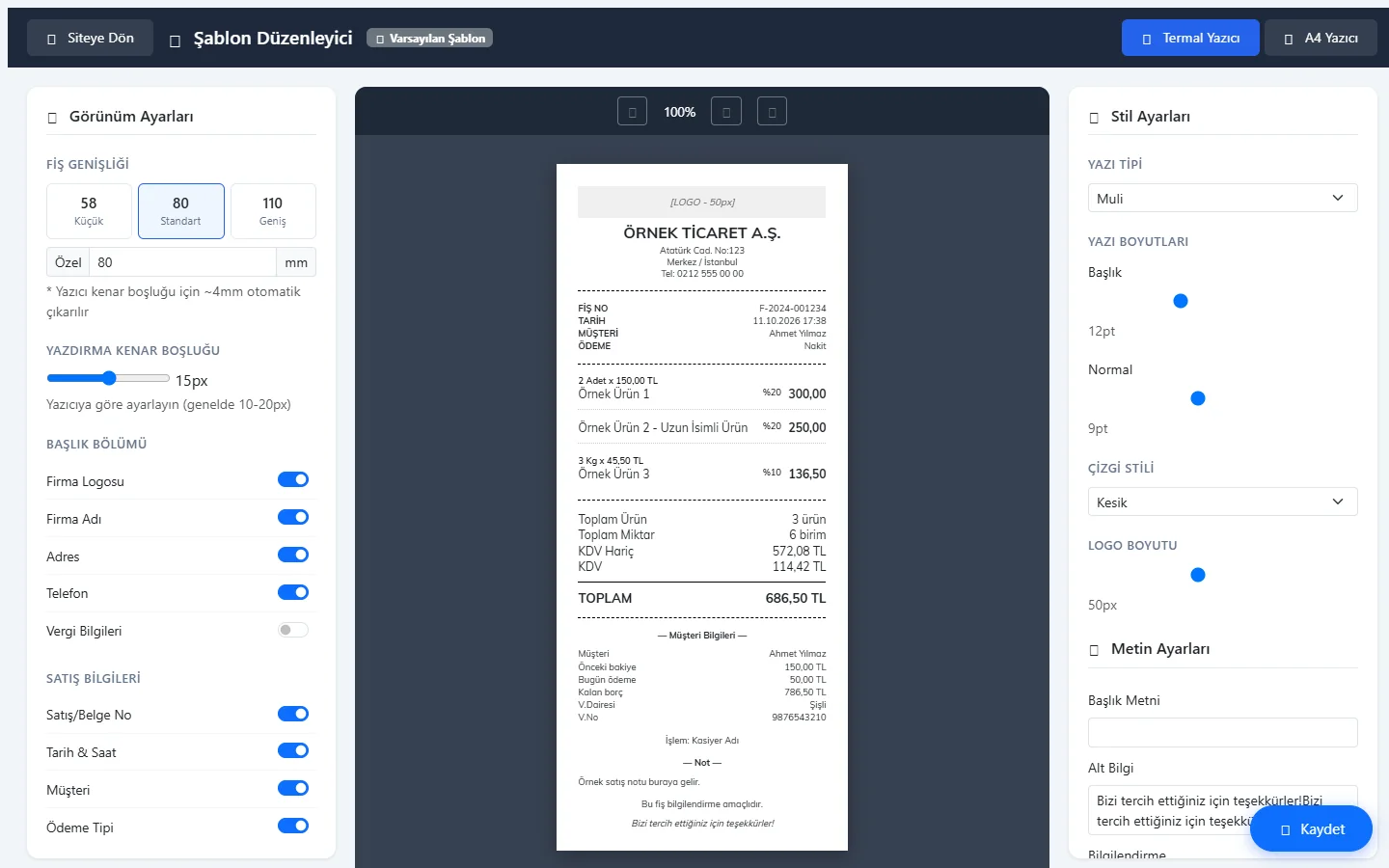Image resolution: width=1389 pixels, height=868 pixels.
Task: Click the Örnek Ürün 2 - Uzun İsimli Ürün line
Action: [663, 427]
